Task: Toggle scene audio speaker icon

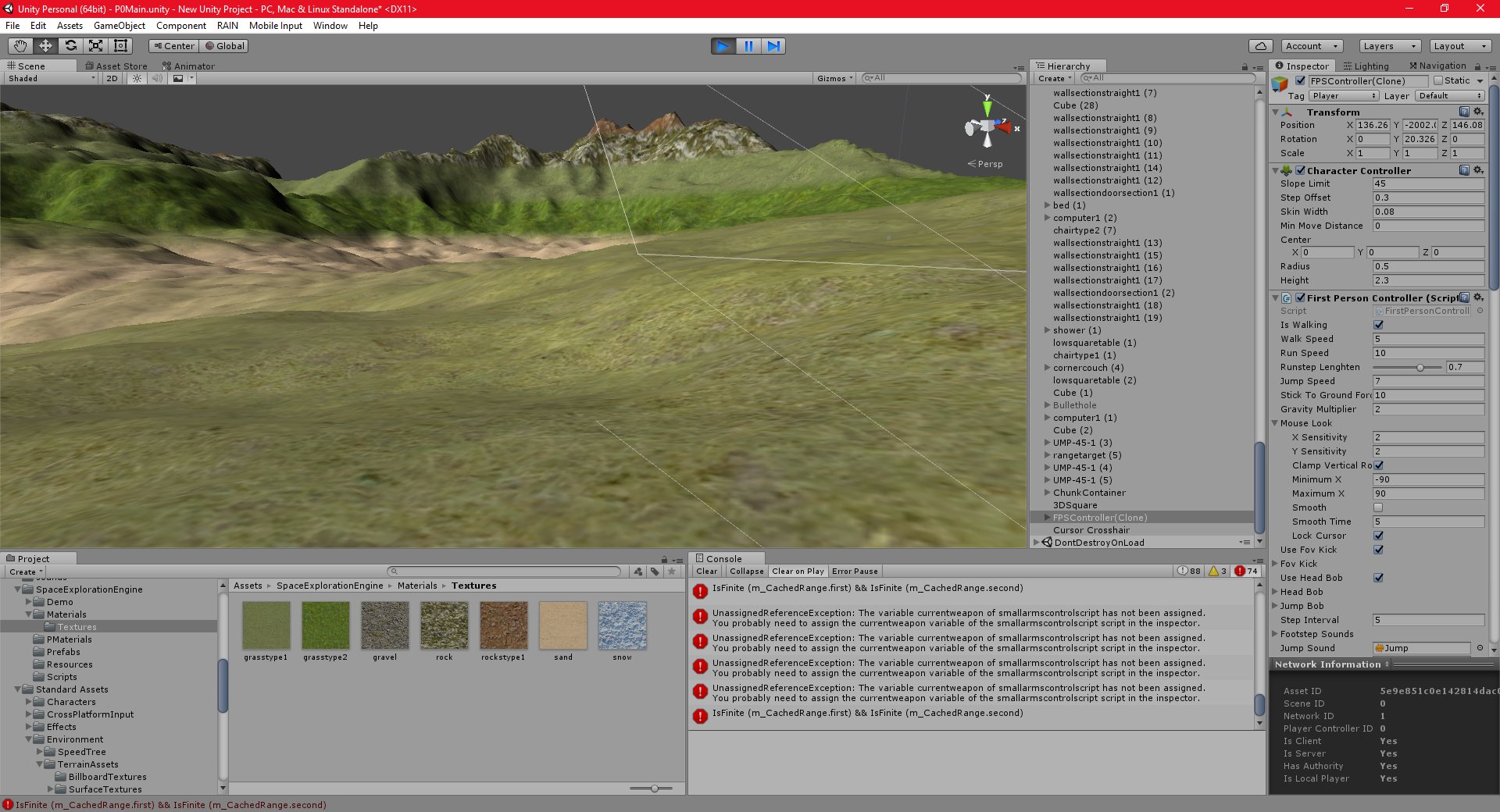Action: [x=157, y=78]
